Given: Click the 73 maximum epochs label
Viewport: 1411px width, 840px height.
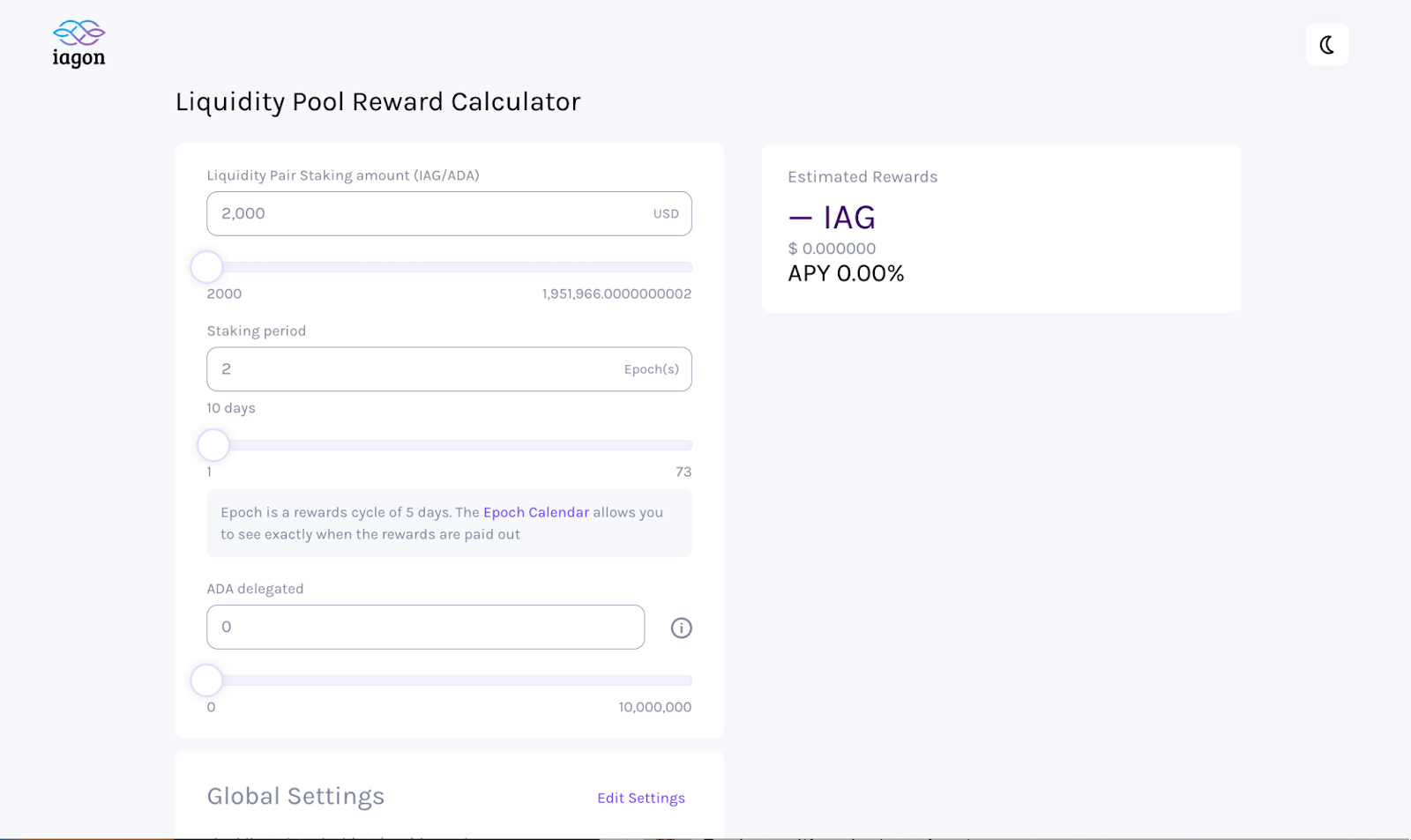Looking at the screenshot, I should pos(683,472).
